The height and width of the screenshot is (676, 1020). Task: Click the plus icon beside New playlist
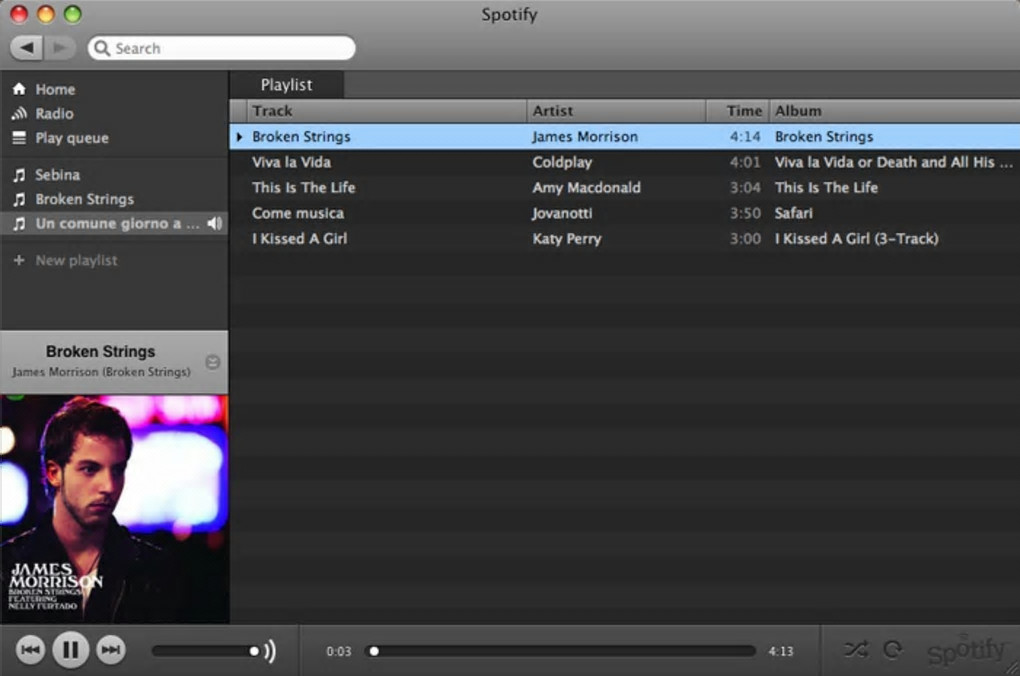coord(19,260)
